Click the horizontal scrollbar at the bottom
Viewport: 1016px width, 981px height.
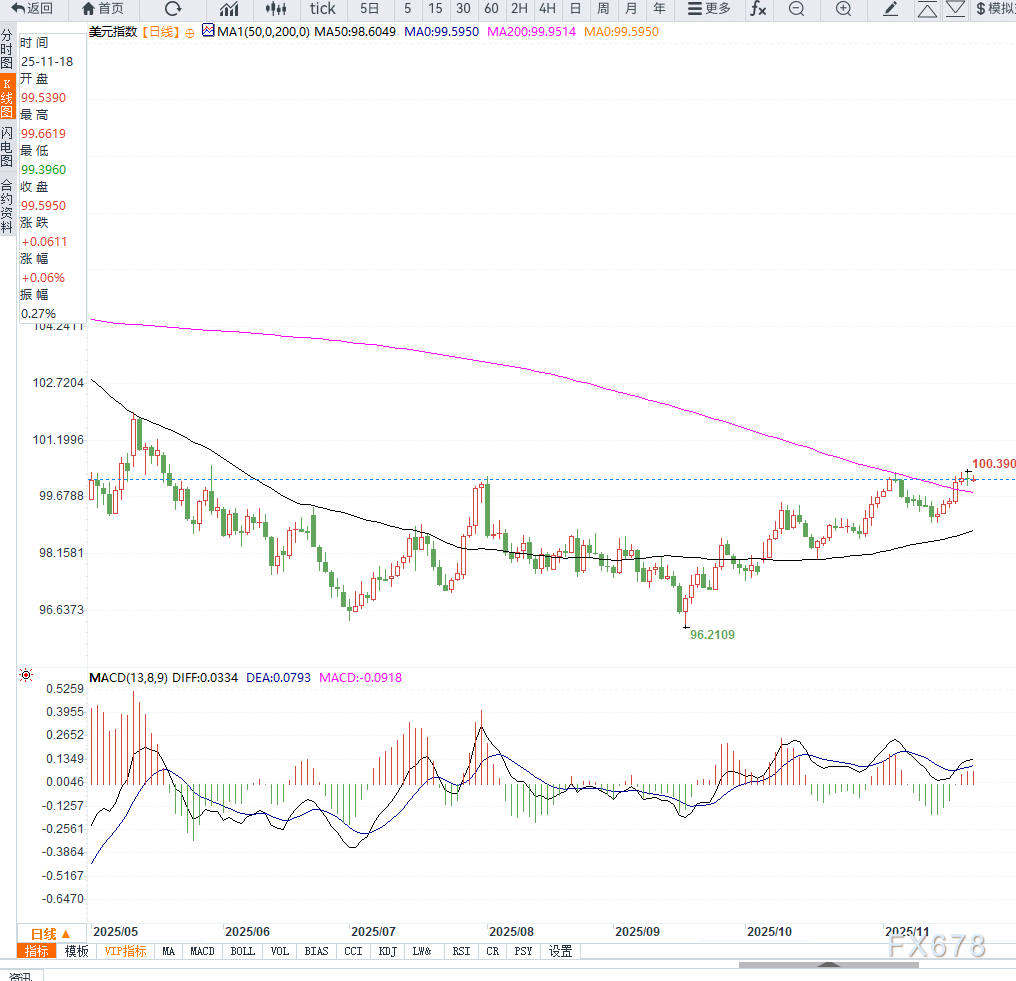[x=827, y=965]
